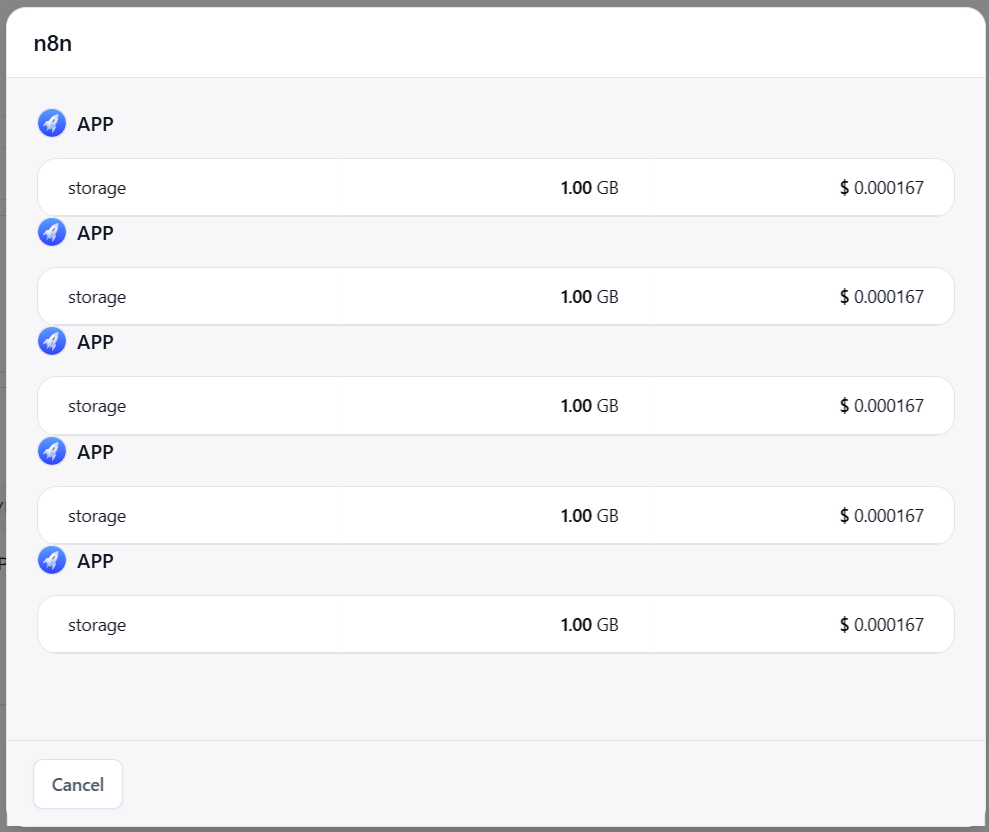
Task: Click the storage label in the last card
Action: tap(97, 626)
